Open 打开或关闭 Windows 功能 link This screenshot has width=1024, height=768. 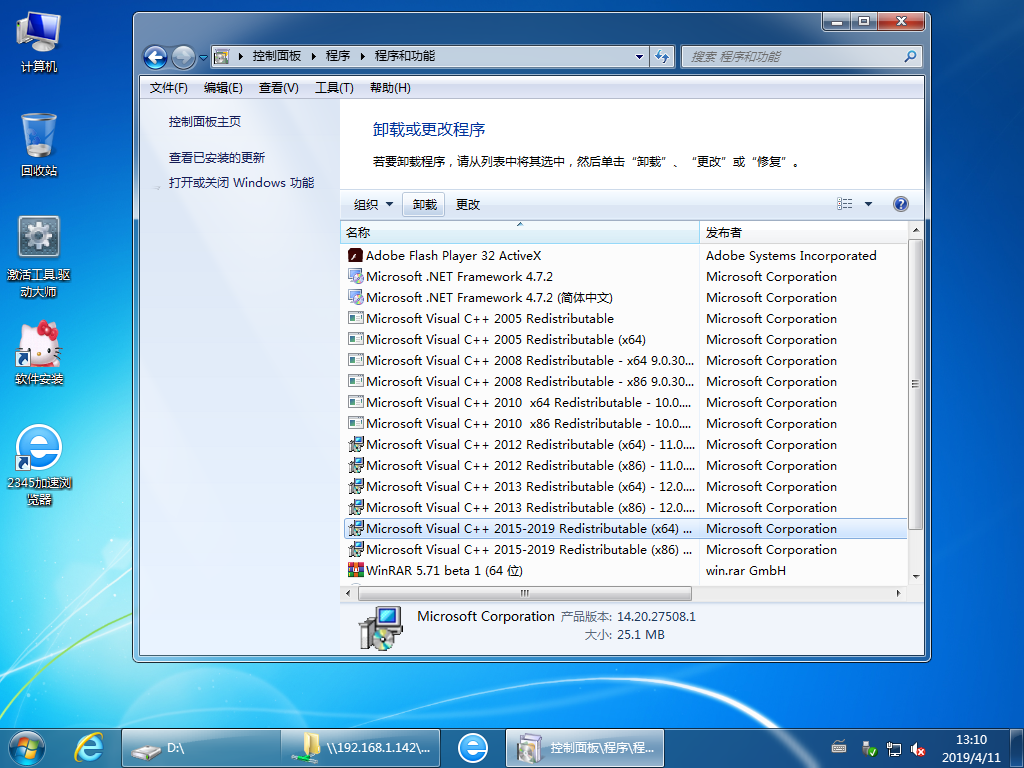coord(242,182)
